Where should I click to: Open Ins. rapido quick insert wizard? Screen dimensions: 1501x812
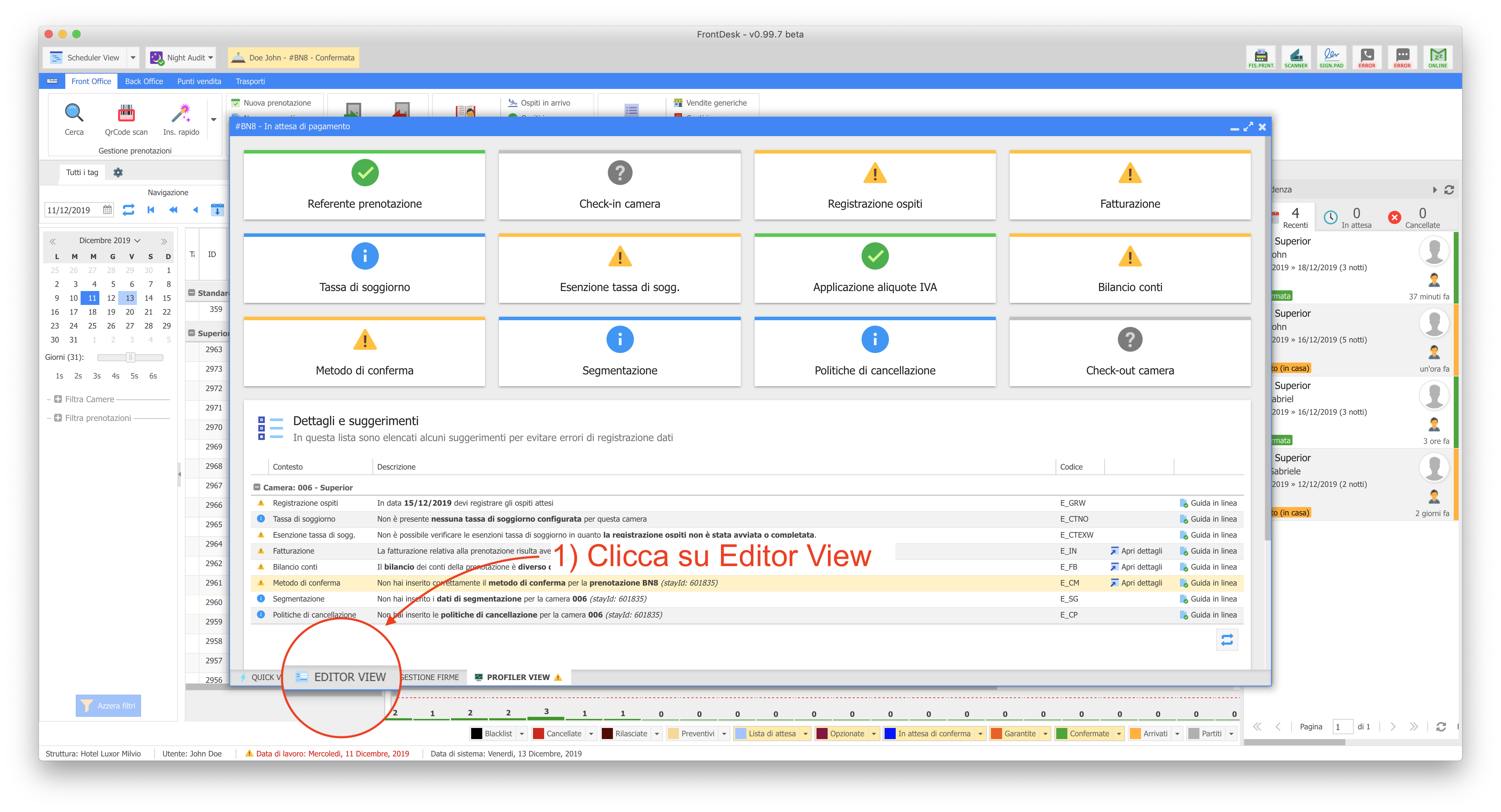point(181,119)
